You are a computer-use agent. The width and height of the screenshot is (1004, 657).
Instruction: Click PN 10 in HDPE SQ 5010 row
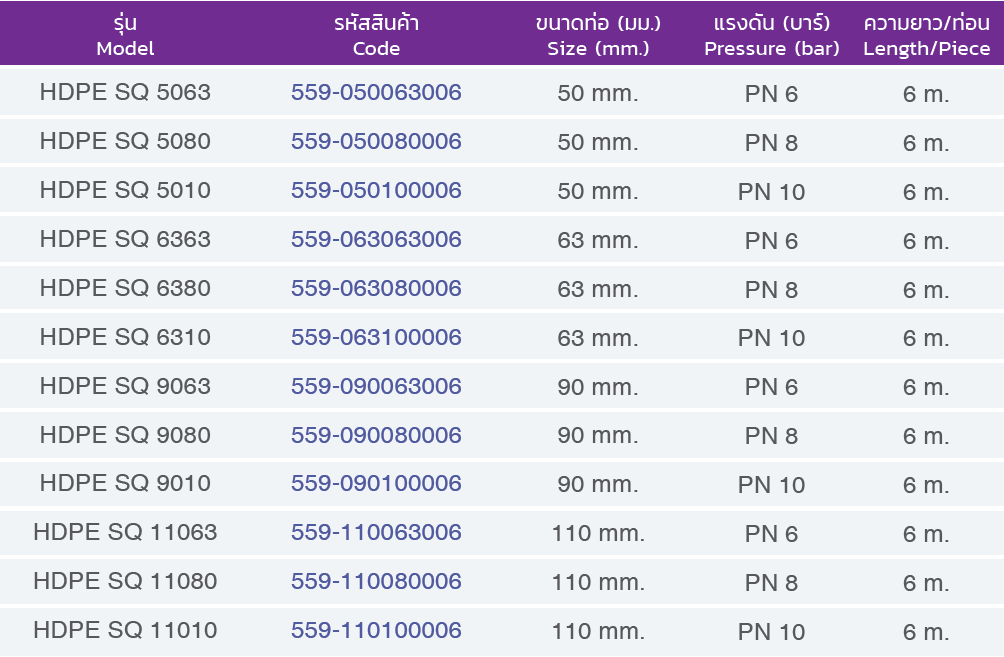pos(772,192)
